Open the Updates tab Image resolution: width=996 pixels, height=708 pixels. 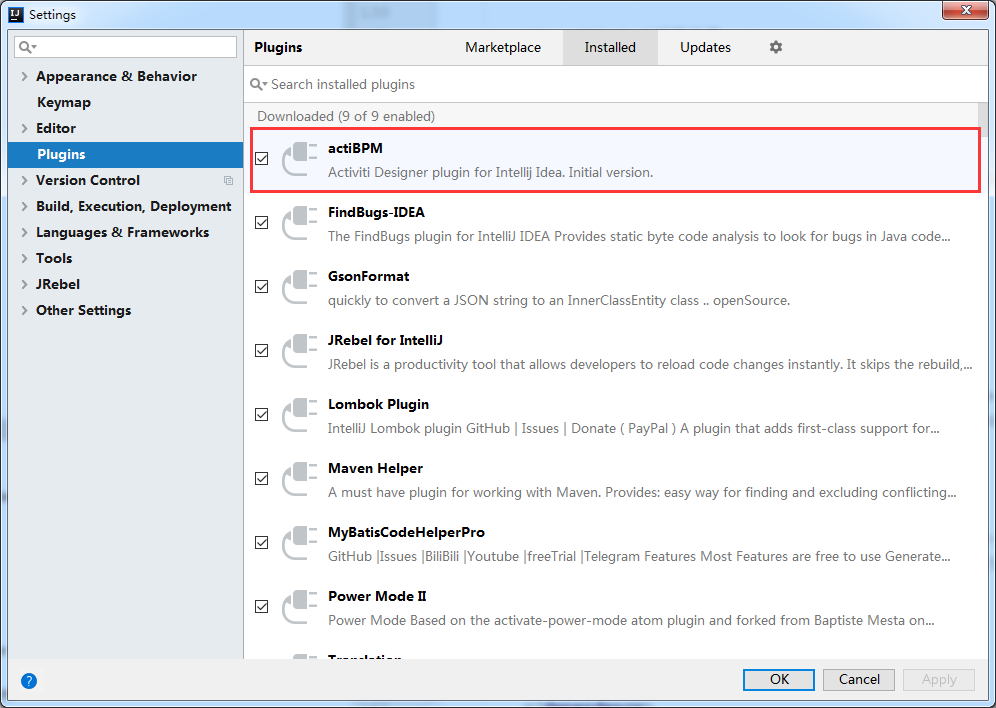pyautogui.click(x=705, y=48)
